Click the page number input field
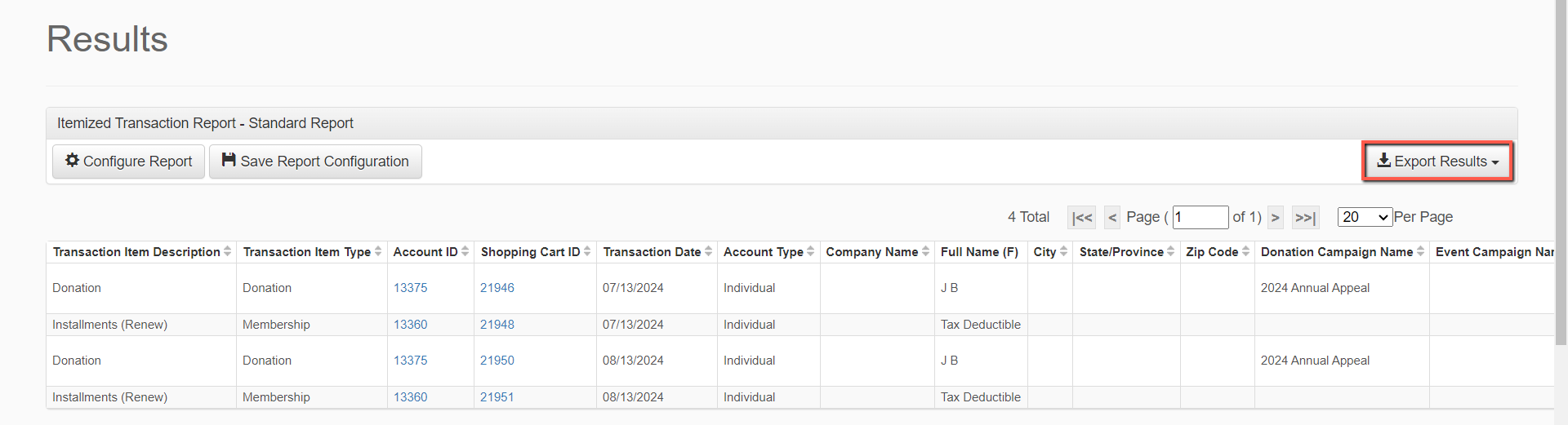 [x=1200, y=217]
